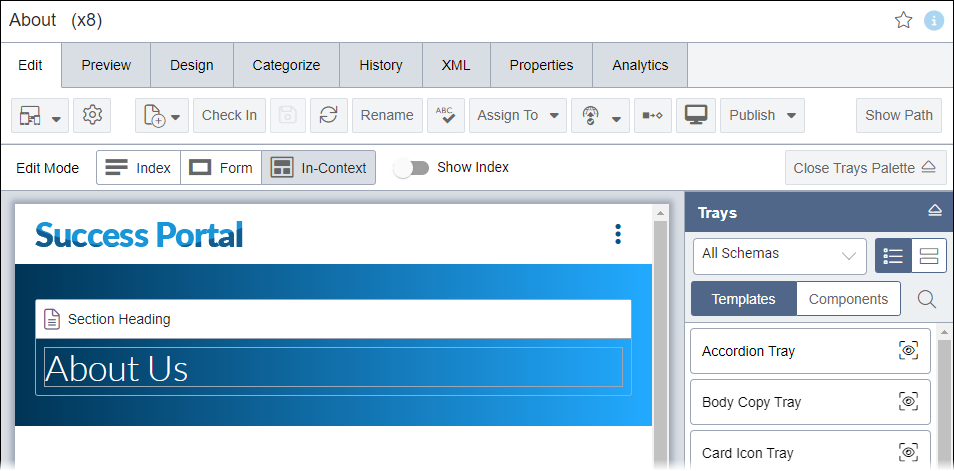Switch to the Preview tab

(106, 65)
